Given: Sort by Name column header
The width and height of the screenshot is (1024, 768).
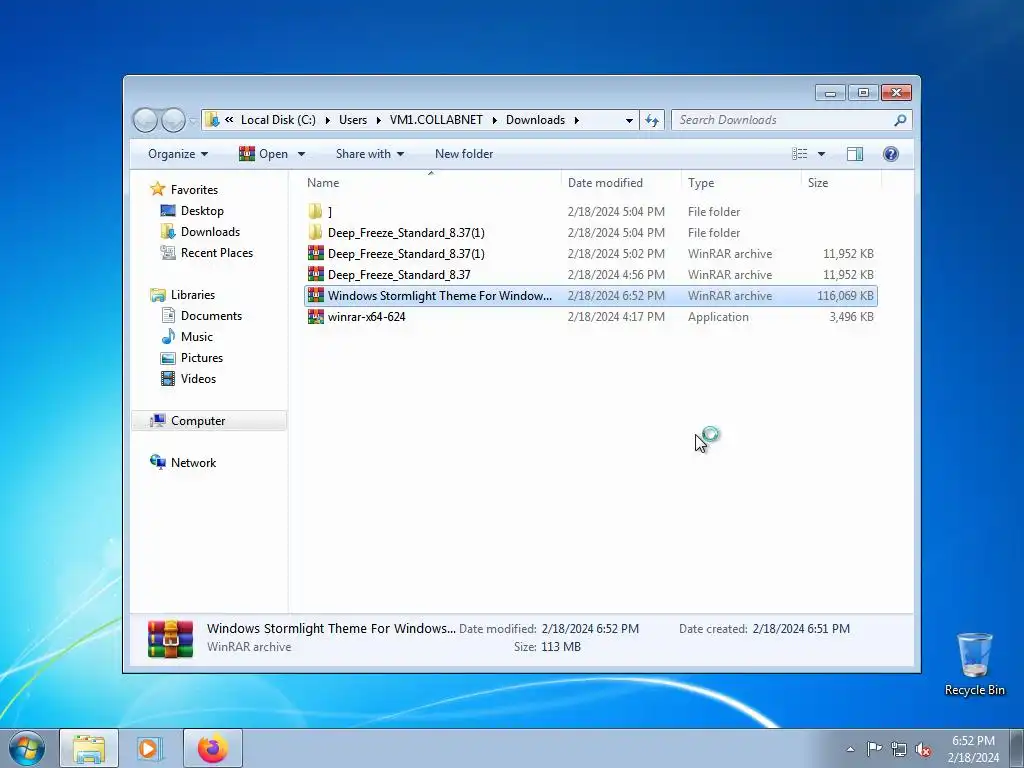Looking at the screenshot, I should (x=431, y=183).
